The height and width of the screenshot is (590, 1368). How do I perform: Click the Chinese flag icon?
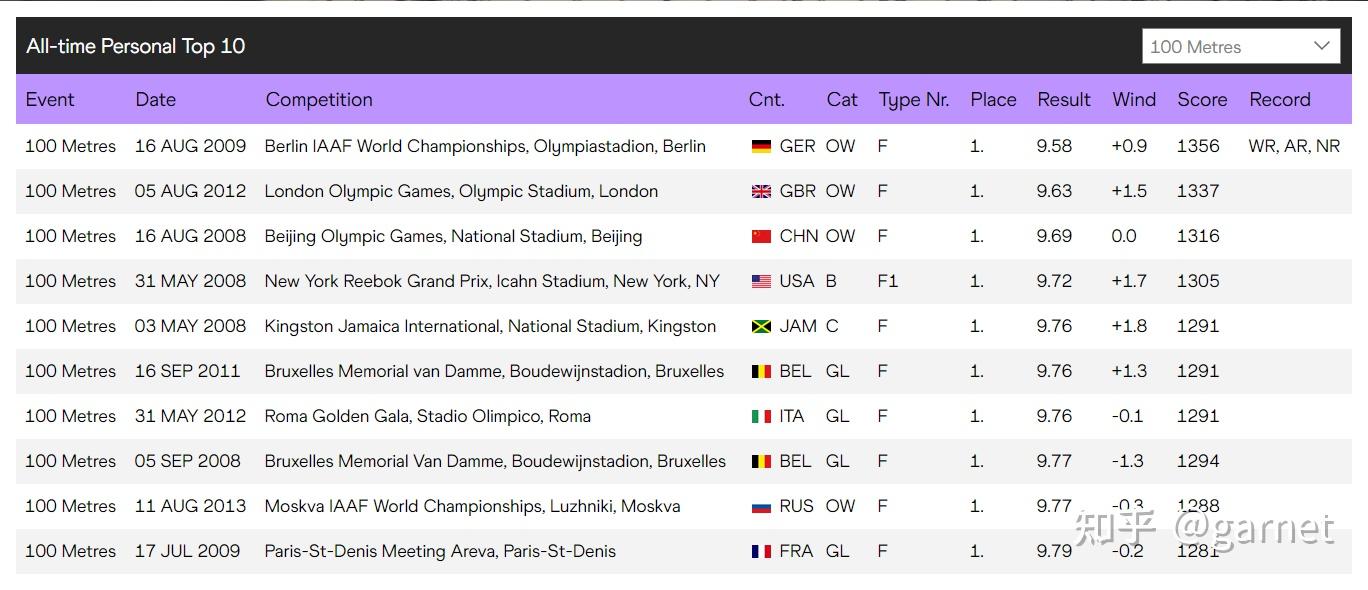[761, 237]
